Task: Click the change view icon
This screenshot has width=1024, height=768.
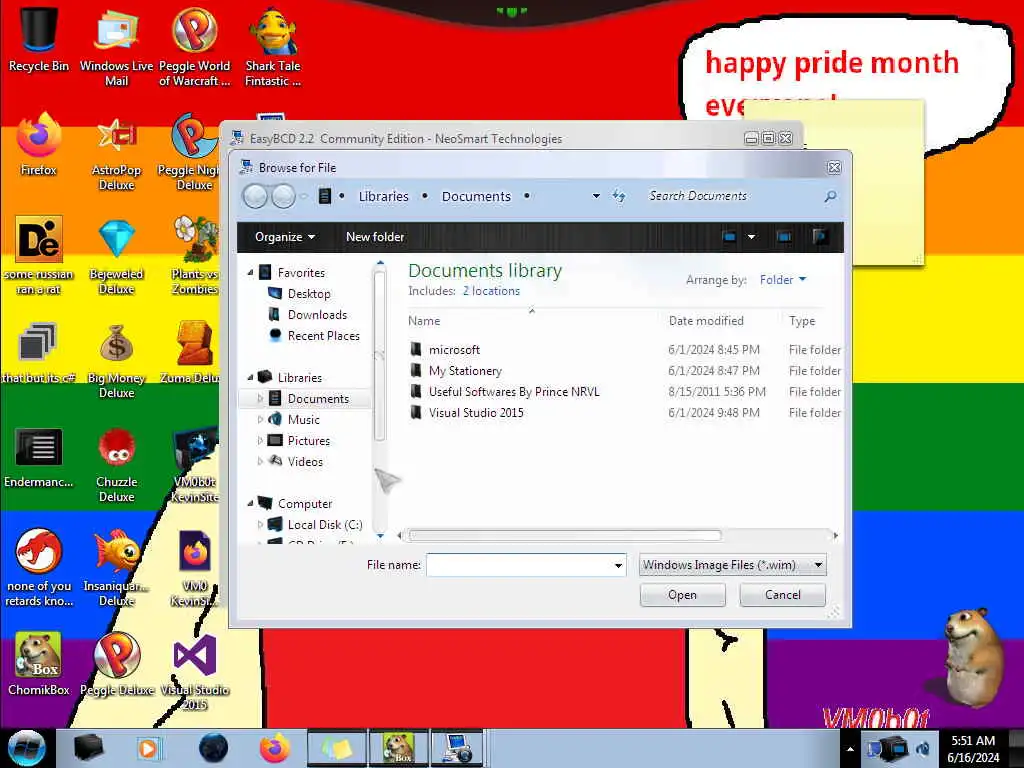Action: click(x=729, y=236)
